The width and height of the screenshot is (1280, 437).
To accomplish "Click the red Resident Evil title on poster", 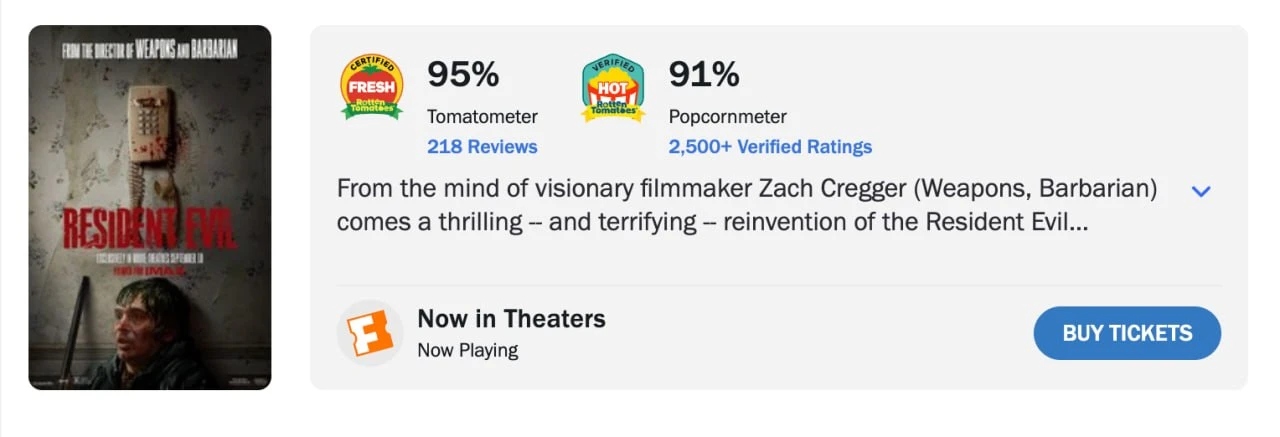I will (150, 228).
